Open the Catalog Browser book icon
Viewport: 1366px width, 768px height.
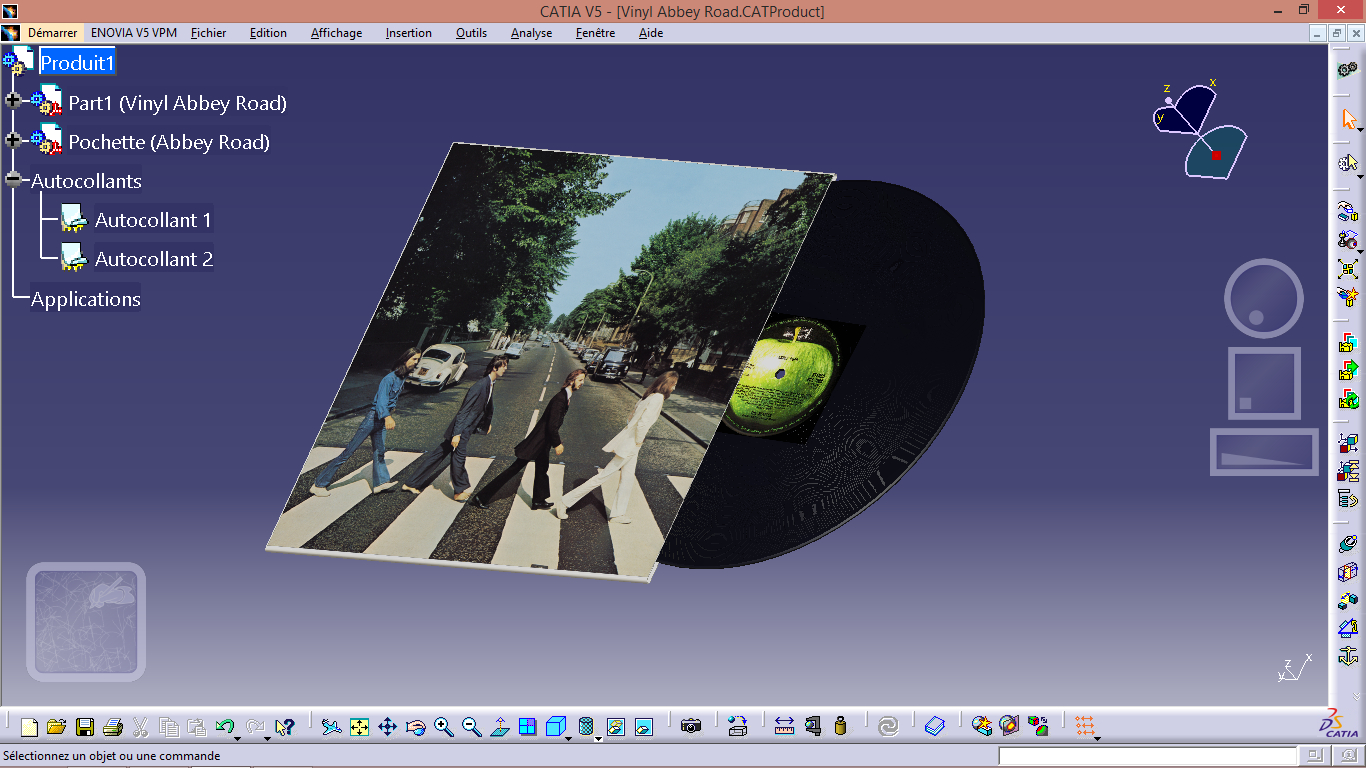pyautogui.click(x=935, y=727)
